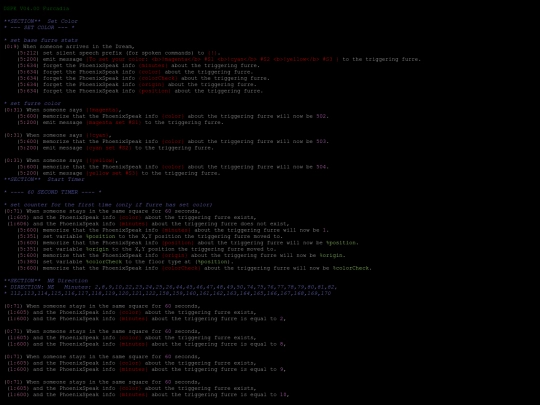Viewport: 540px width, 405px height.
Task: Click the '{minutes} ... does not exist' condition line
Action: coord(148,224)
